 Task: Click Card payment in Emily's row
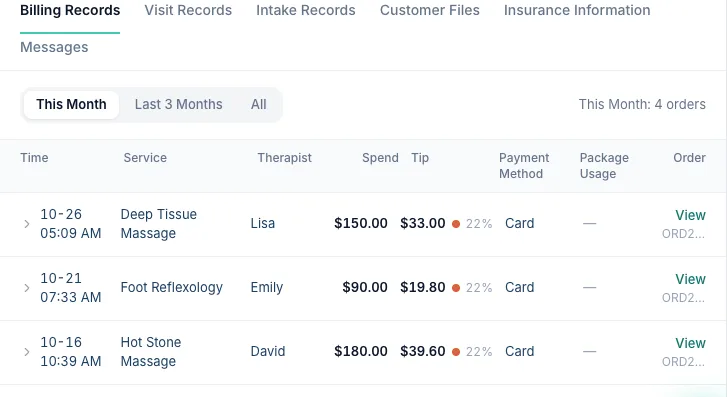click(520, 288)
